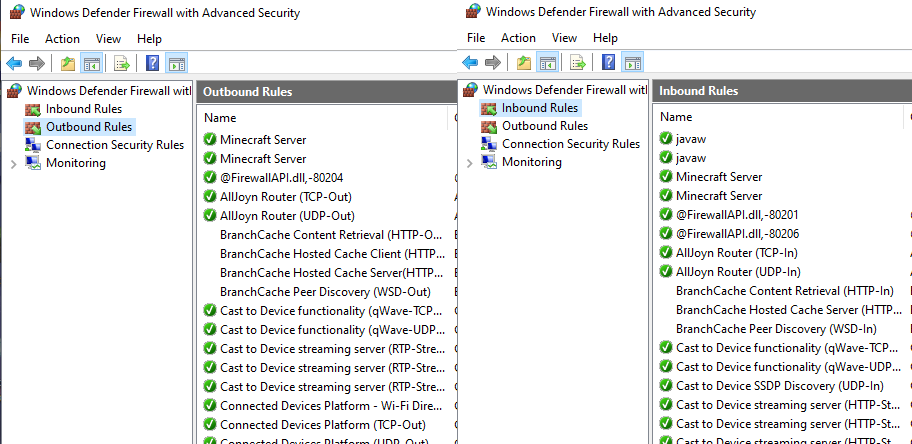This screenshot has width=912, height=444.
Task: Select highlighted Outbound Rules tree node
Action: (89, 127)
